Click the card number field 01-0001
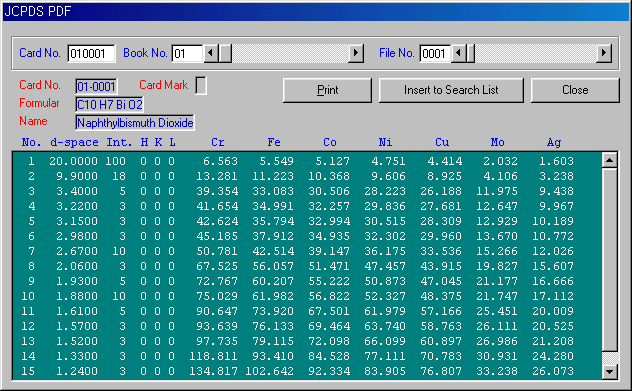This screenshot has width=632, height=391. tap(96, 86)
